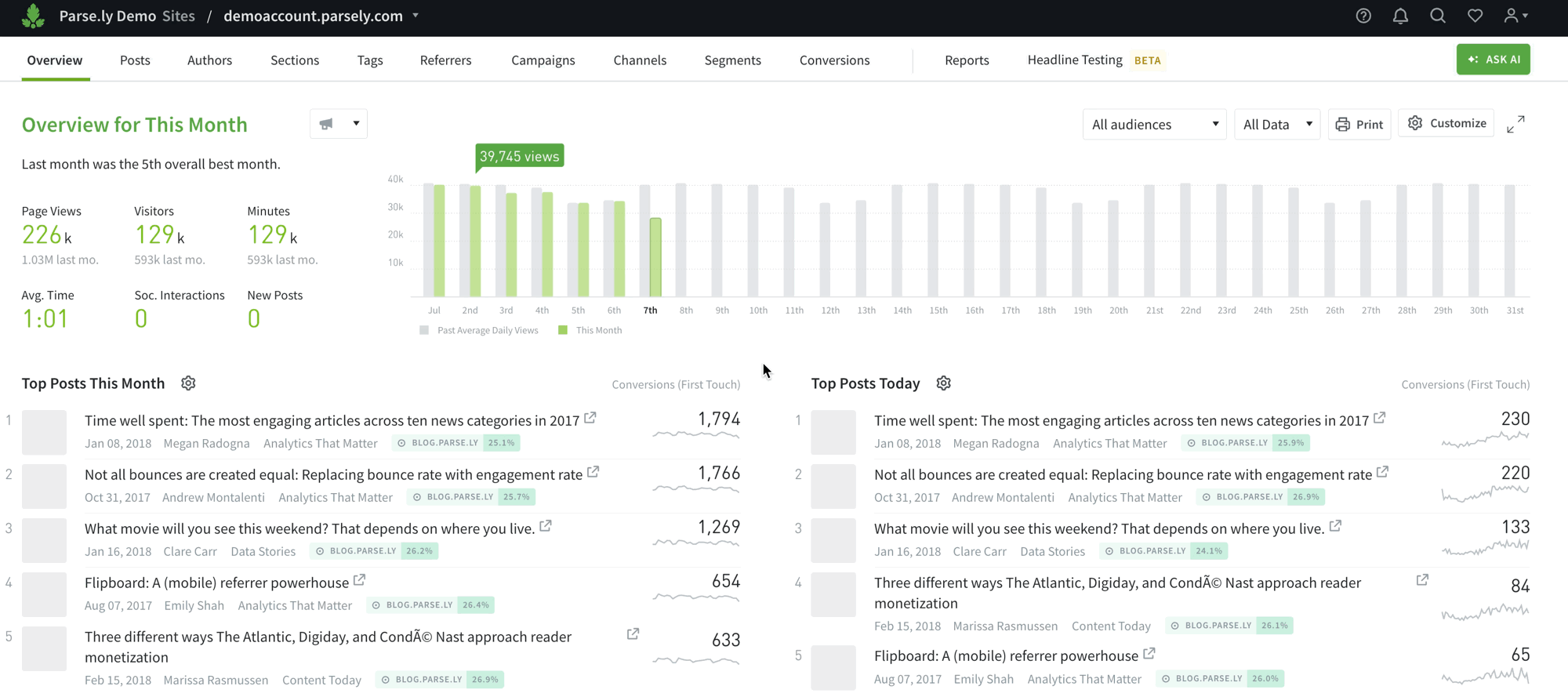1568x697 pixels.
Task: Open Top Posts Today settings gear
Action: tap(943, 383)
